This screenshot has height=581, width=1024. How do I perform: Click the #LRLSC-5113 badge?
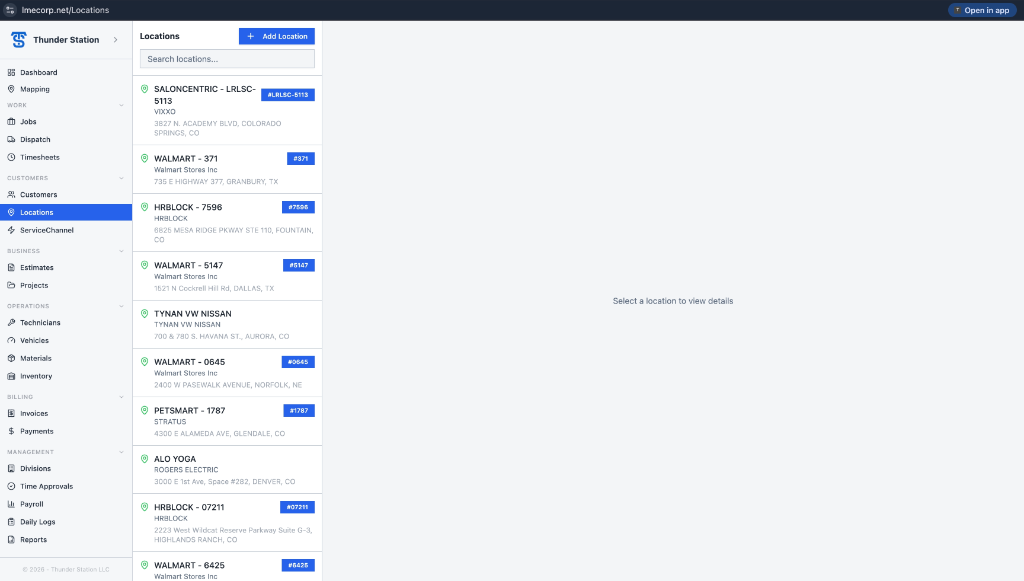288,95
